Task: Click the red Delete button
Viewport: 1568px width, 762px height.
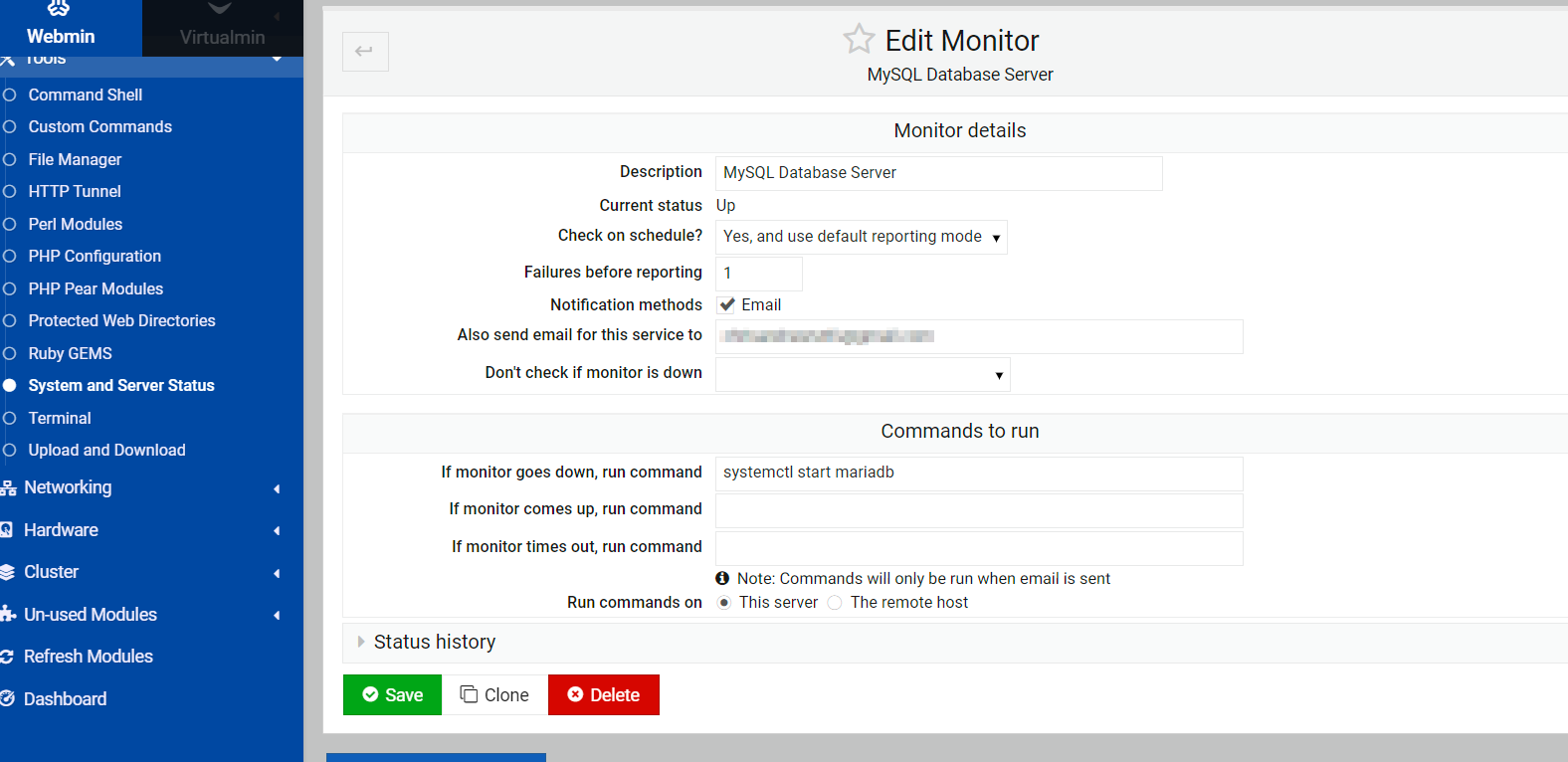Action: [604, 694]
